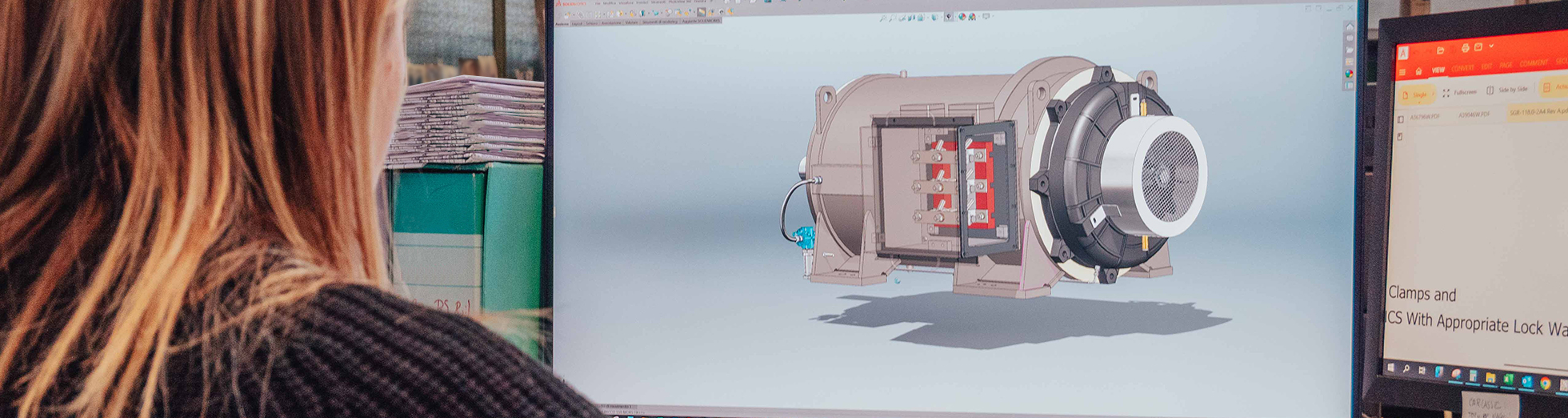Switch to the CONVERT ribbon tab
Image resolution: width=1568 pixels, height=418 pixels.
pyautogui.click(x=1462, y=68)
